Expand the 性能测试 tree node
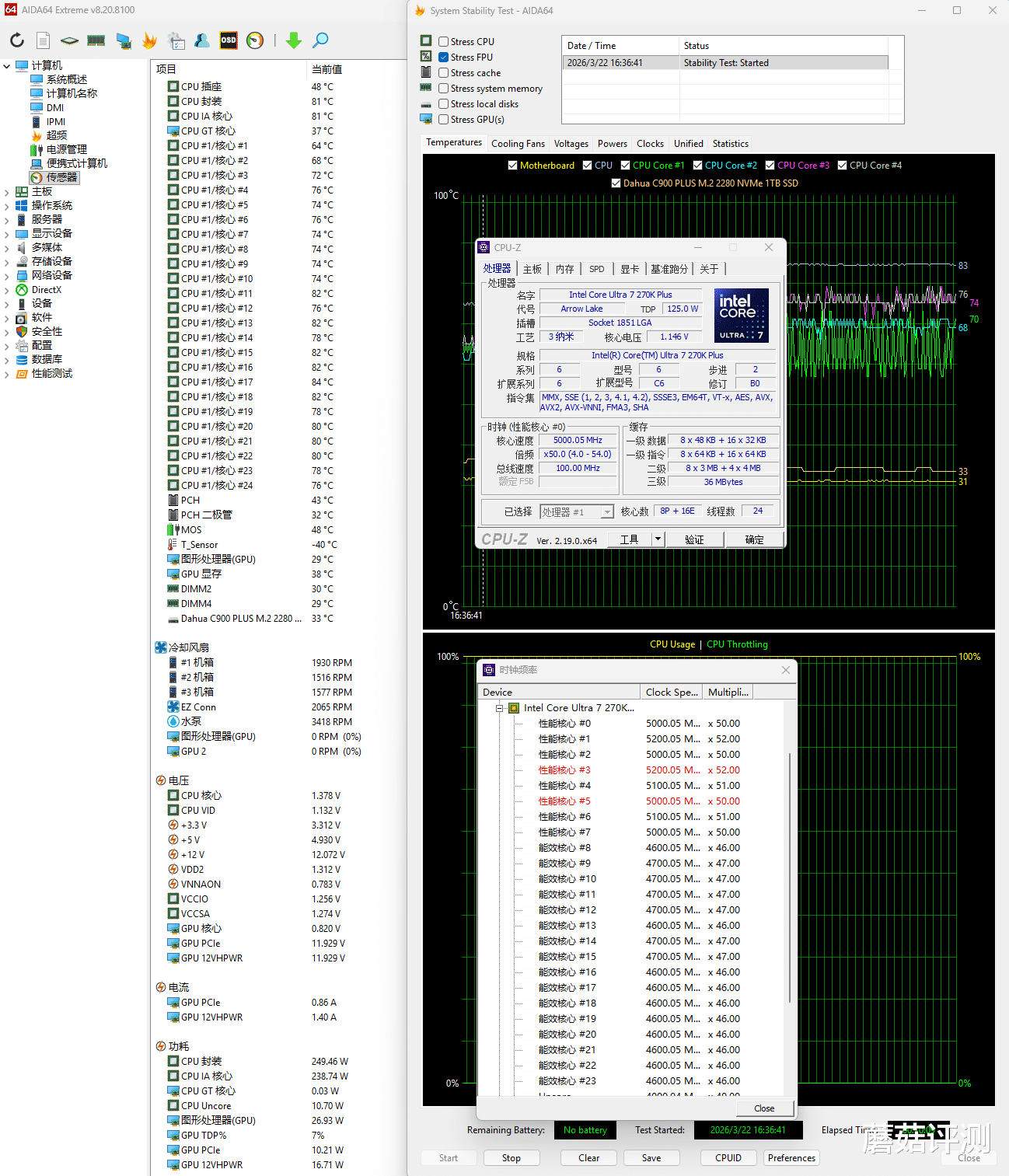1009x1176 pixels. [7, 374]
